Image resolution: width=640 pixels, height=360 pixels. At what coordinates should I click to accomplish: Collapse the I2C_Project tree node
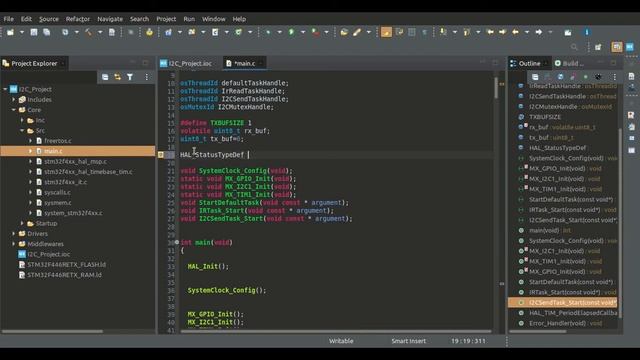pos(5,89)
